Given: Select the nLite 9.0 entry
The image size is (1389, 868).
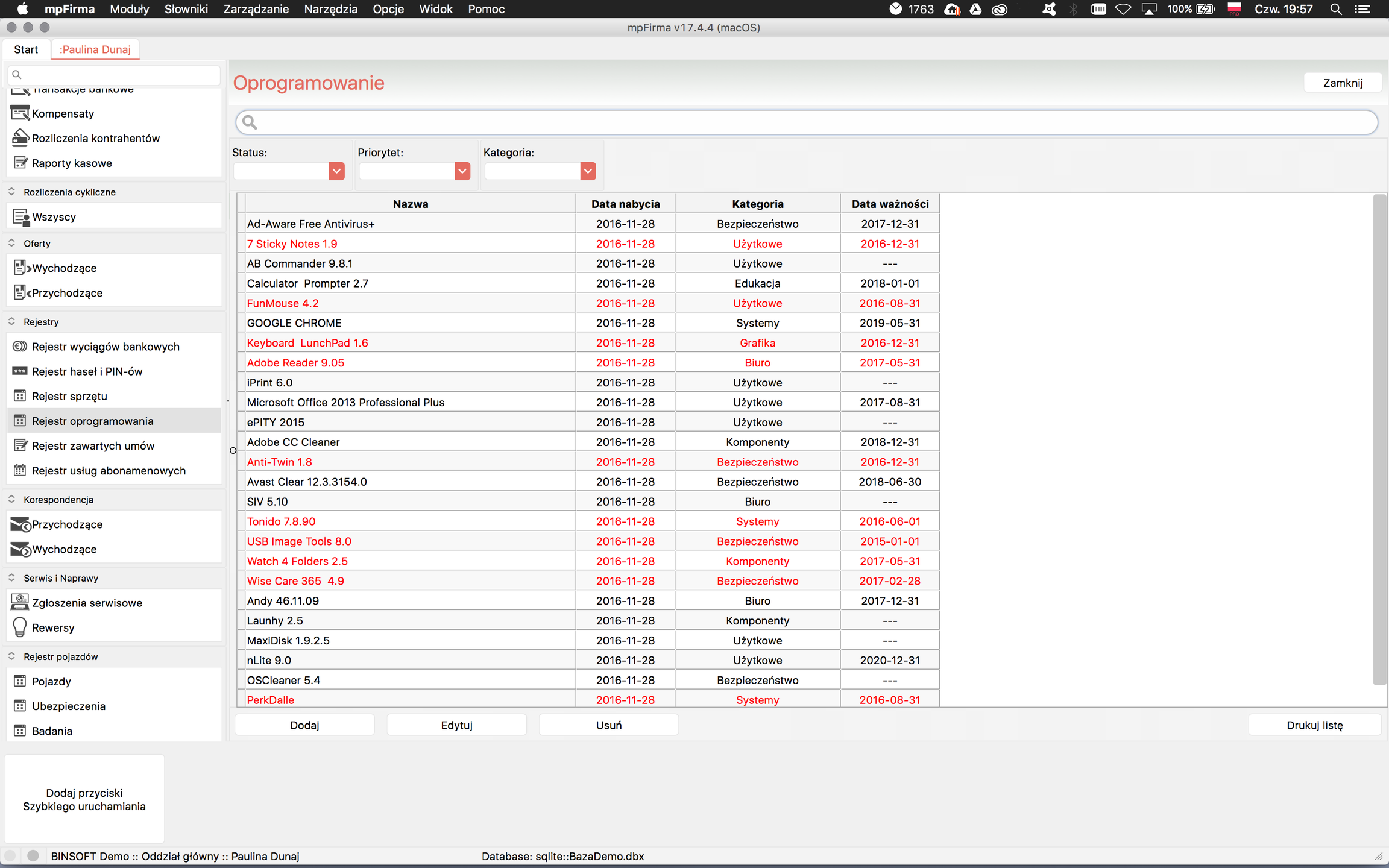Looking at the screenshot, I should point(588,660).
